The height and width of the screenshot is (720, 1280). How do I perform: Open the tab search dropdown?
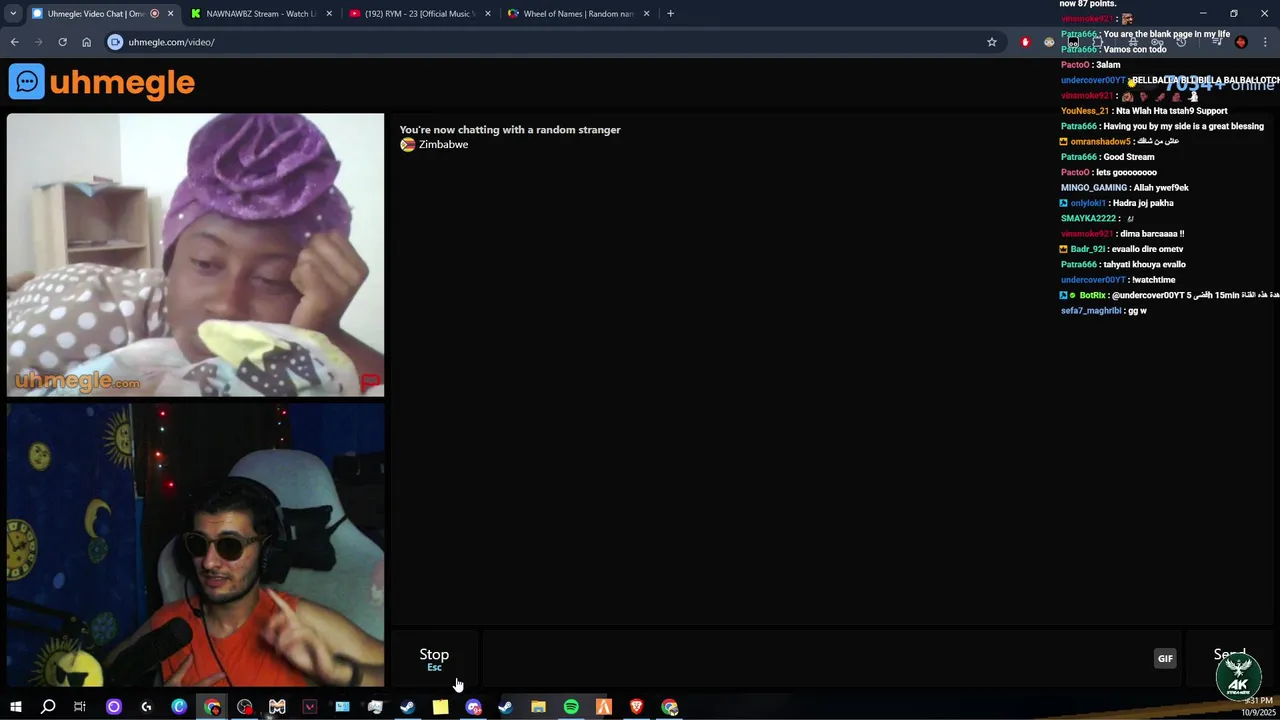pyautogui.click(x=12, y=14)
